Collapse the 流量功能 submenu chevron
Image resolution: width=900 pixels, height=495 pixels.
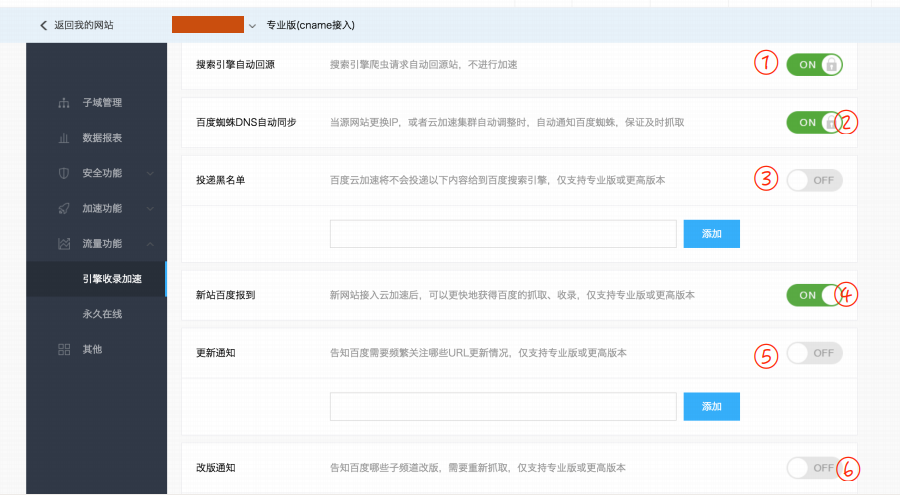pos(150,244)
